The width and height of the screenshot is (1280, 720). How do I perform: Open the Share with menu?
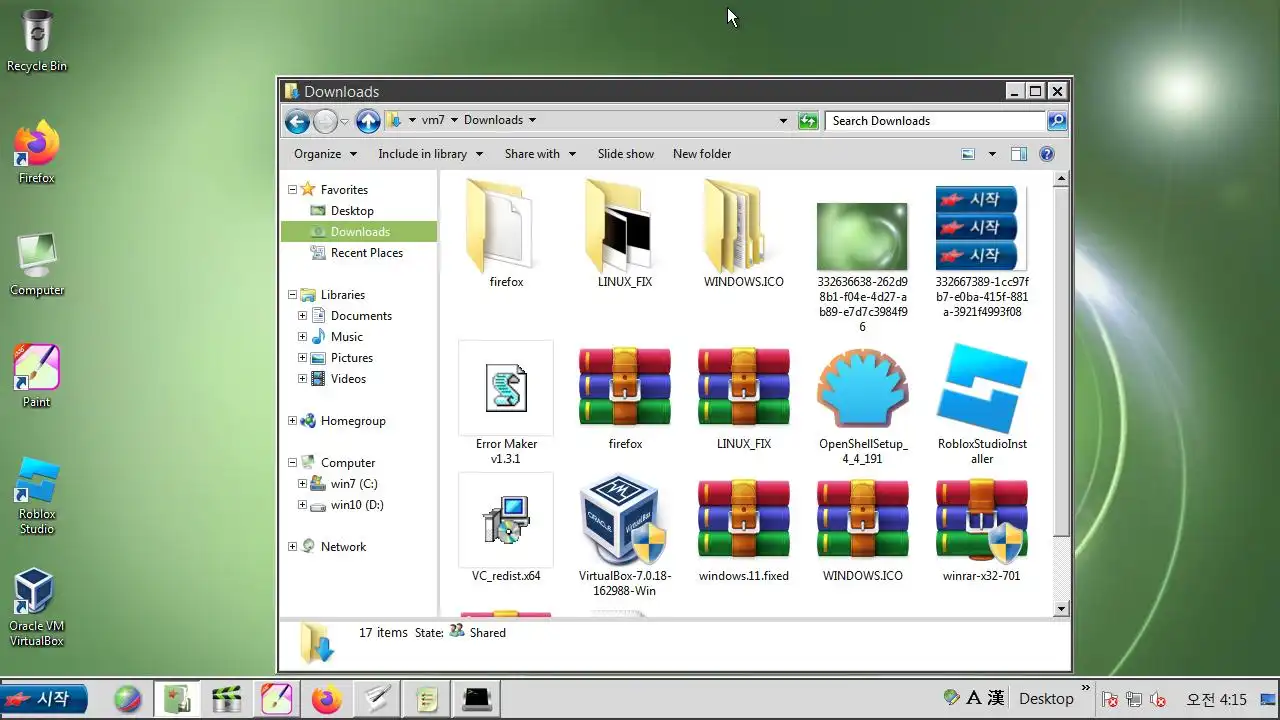[540, 154]
